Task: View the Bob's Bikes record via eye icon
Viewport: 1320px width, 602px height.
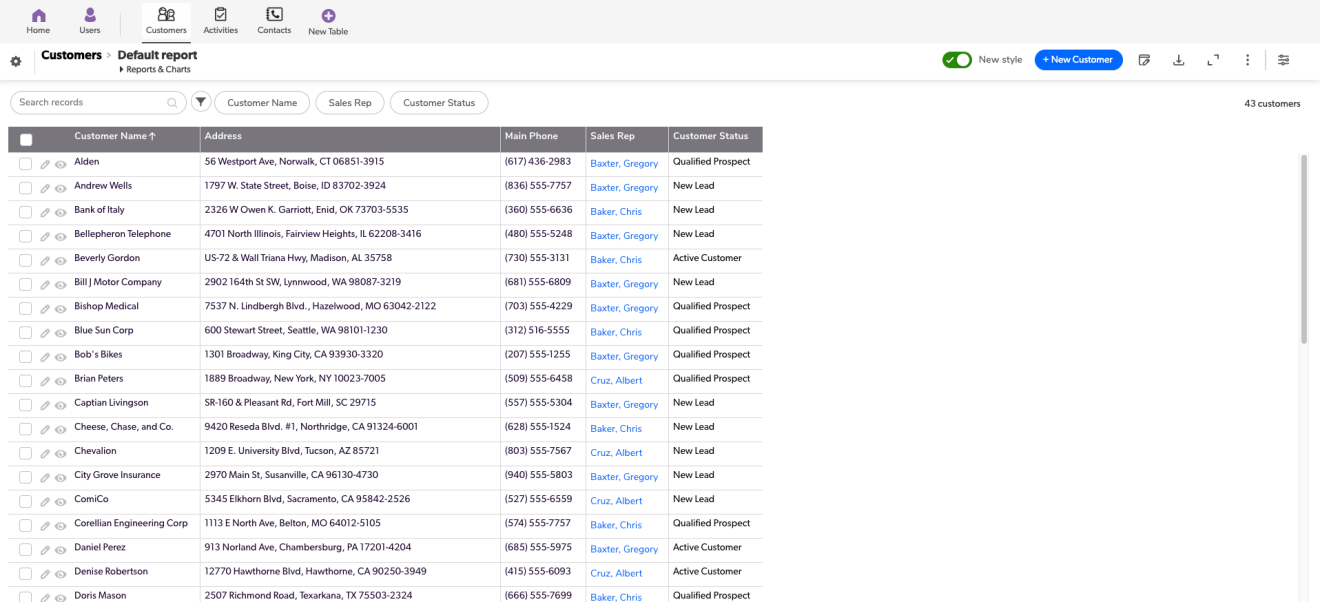Action: point(60,357)
